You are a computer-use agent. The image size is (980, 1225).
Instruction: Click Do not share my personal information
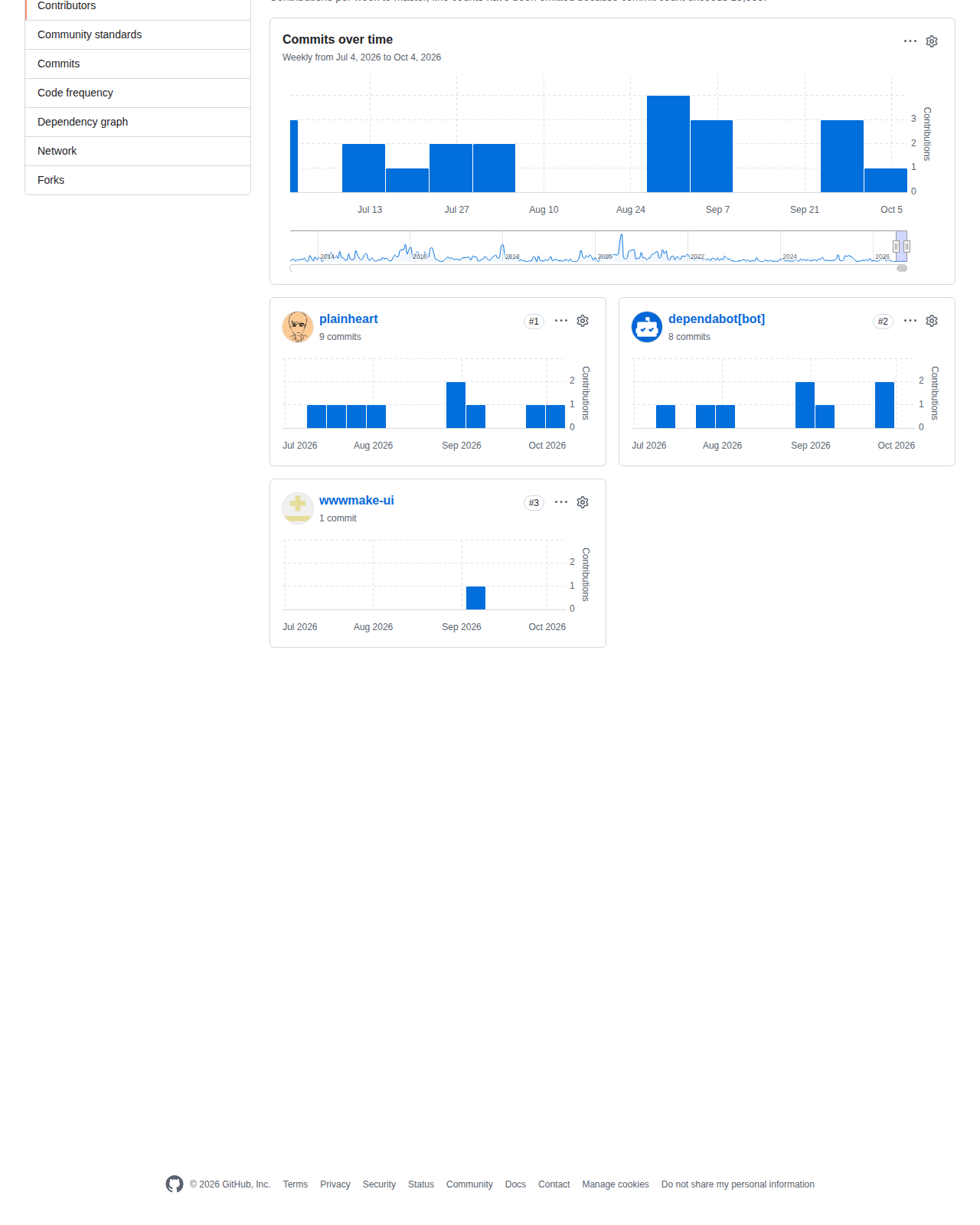click(x=738, y=1184)
